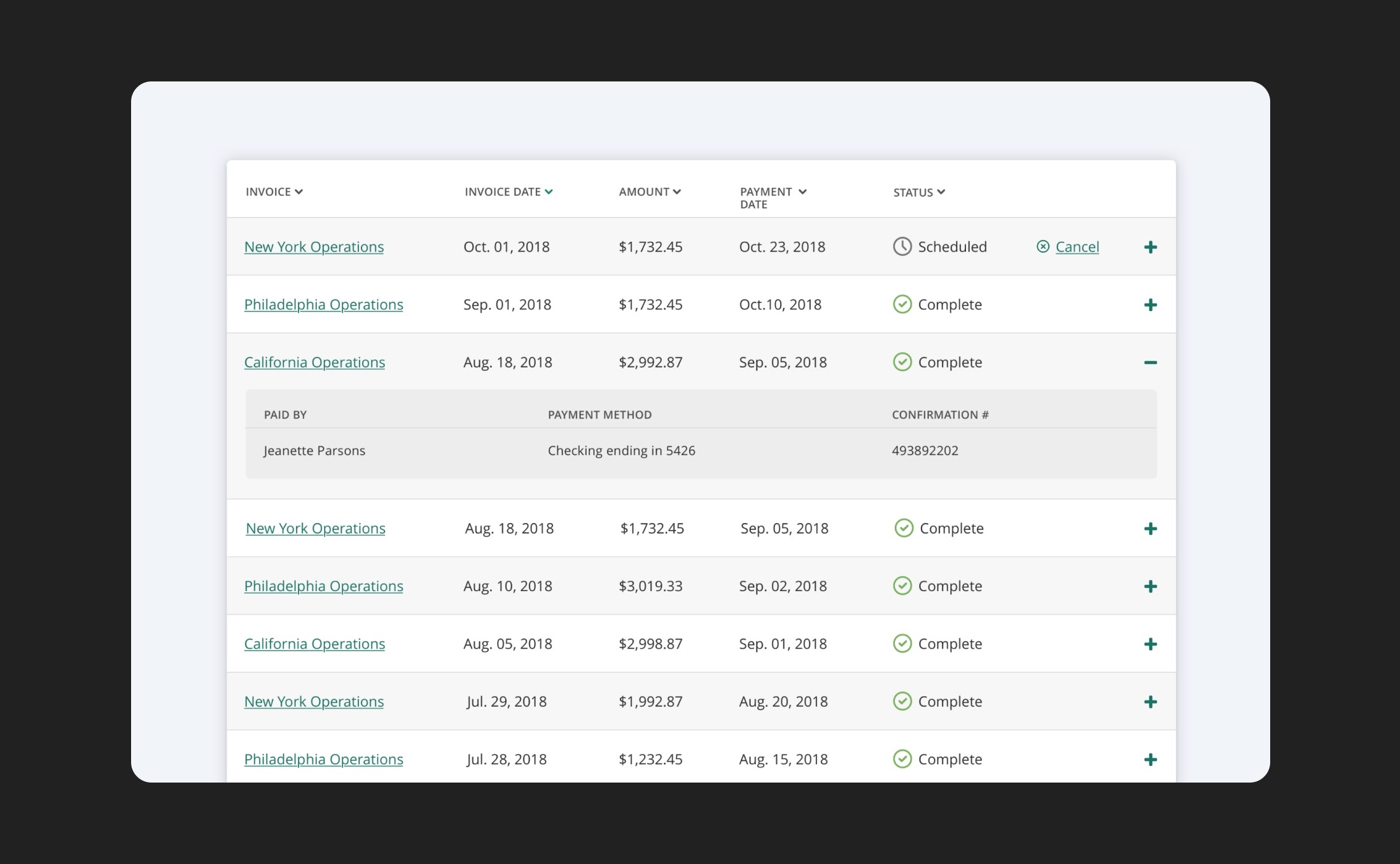Viewport: 1400px width, 864px height.
Task: Expand the Sep. 01, 2018 Philadelphia row
Action: (x=1150, y=305)
